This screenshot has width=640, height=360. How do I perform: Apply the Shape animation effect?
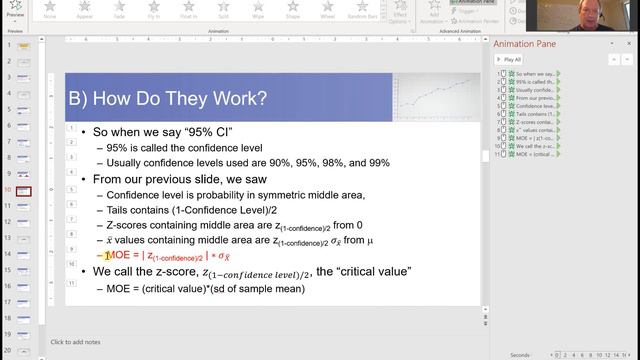point(293,10)
